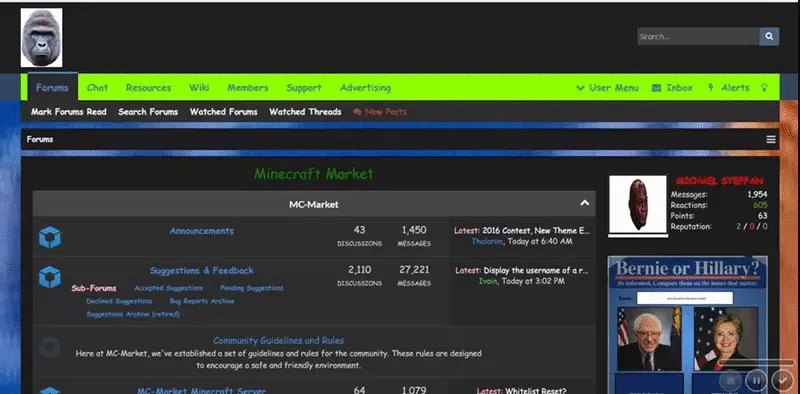Click the search magnifier button

769,36
